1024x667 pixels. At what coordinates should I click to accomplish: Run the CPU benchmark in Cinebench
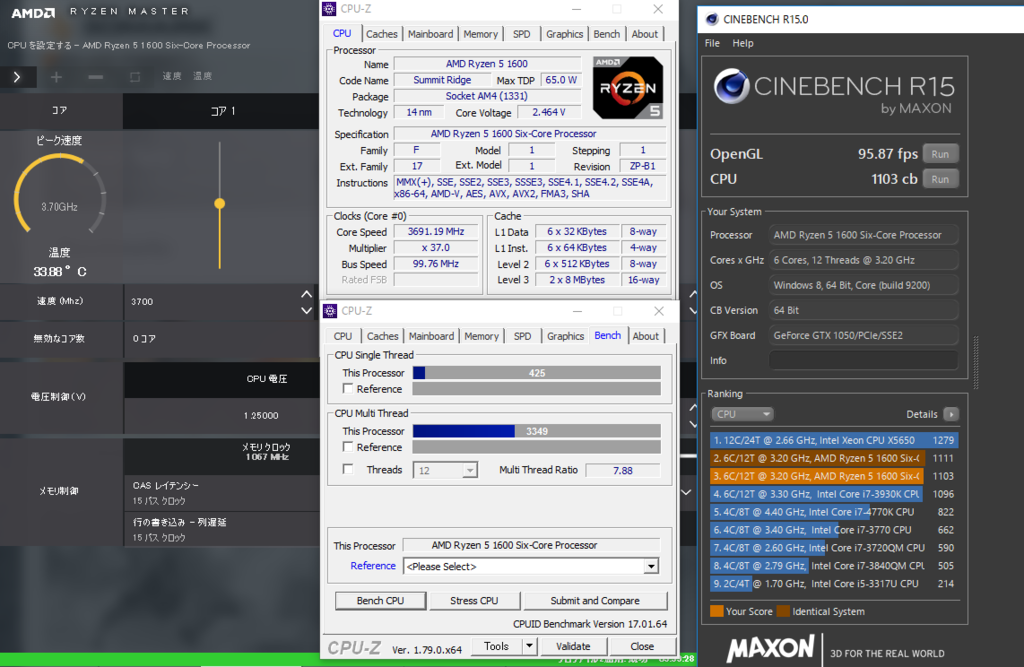[940, 179]
